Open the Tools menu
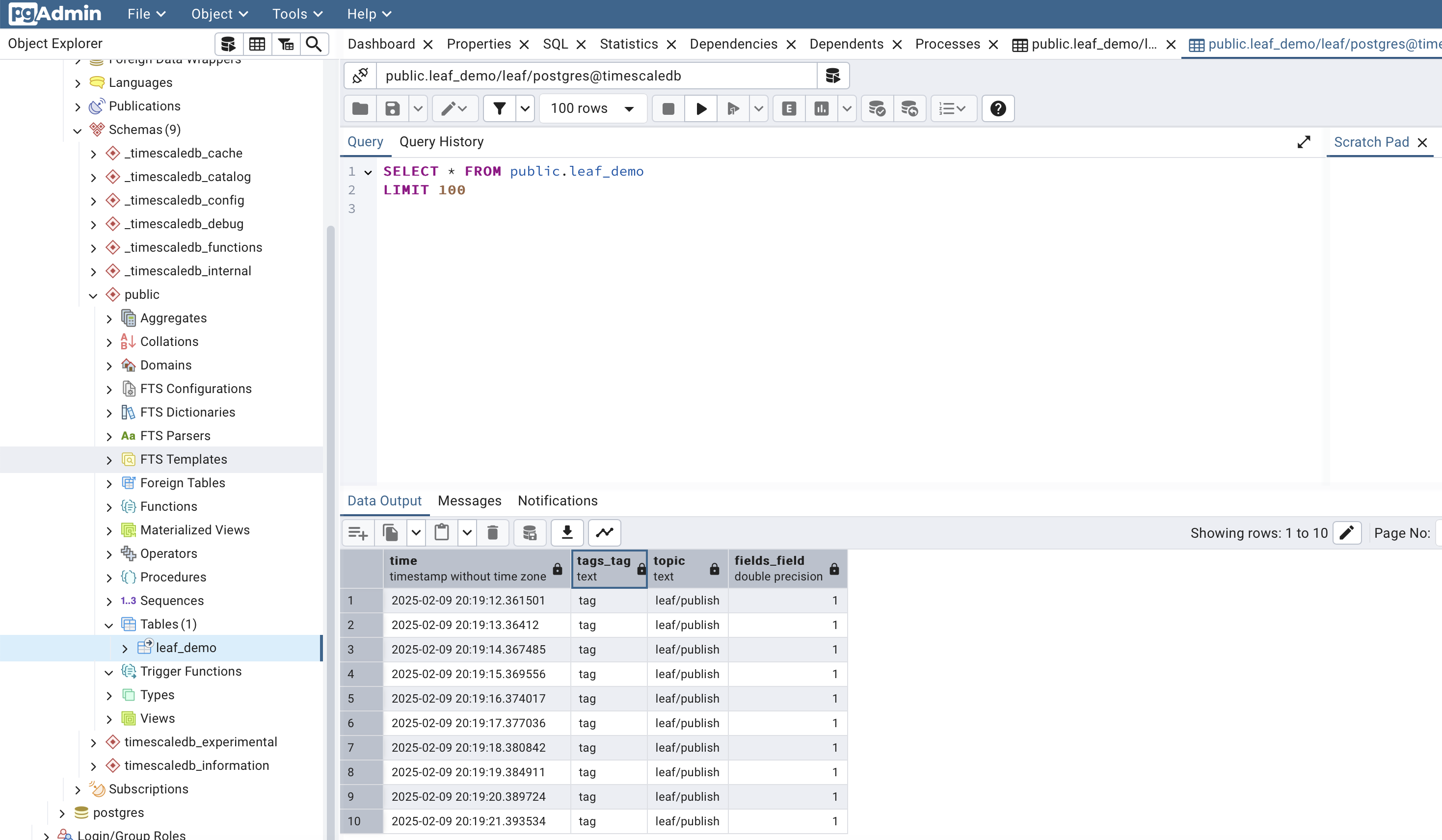This screenshot has width=1442, height=840. tap(297, 14)
